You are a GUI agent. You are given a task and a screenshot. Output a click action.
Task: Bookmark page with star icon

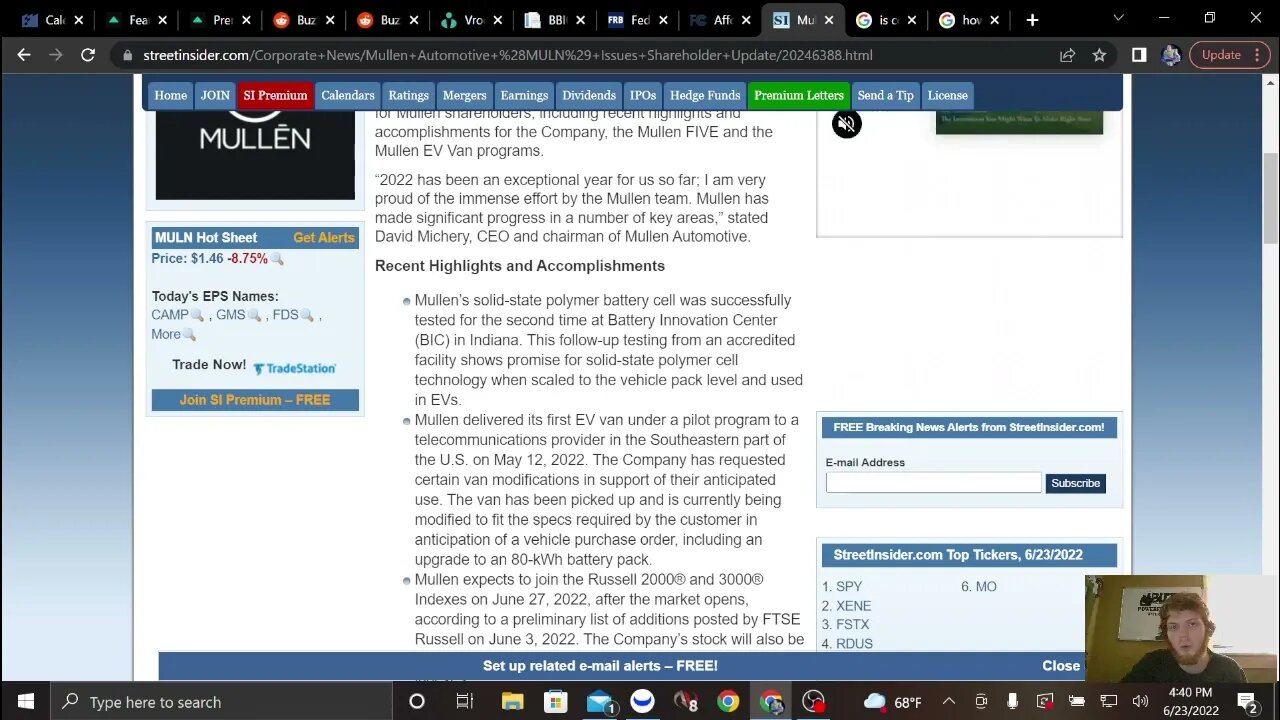tap(1099, 55)
